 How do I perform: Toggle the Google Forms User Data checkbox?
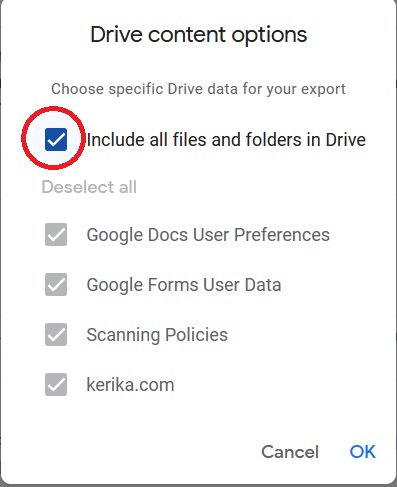[56, 284]
